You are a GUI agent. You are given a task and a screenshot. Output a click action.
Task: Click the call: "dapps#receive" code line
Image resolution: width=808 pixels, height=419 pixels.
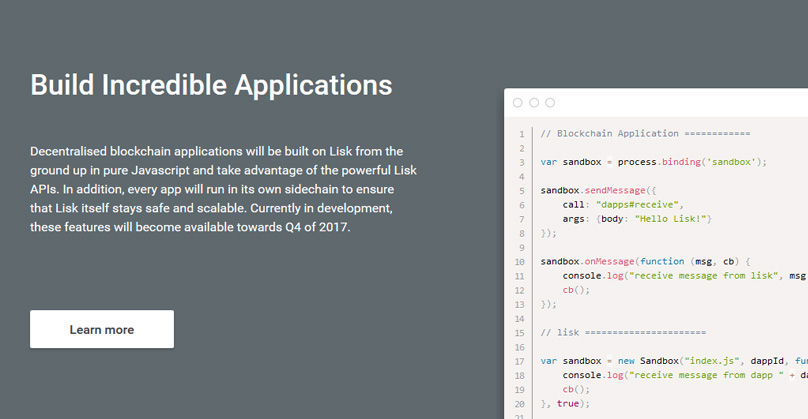pyautogui.click(x=623, y=205)
